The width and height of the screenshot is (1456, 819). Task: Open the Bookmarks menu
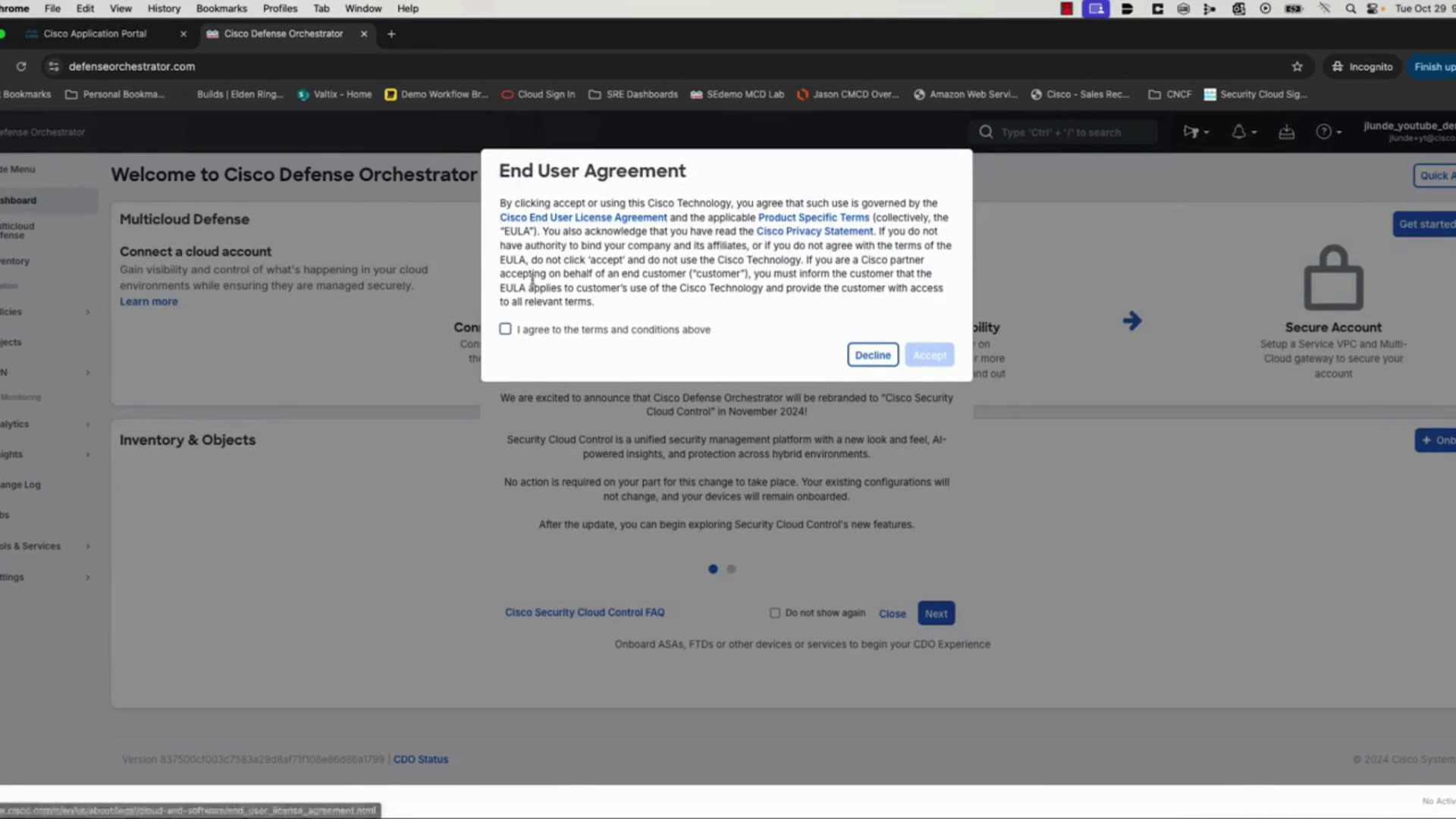221,8
